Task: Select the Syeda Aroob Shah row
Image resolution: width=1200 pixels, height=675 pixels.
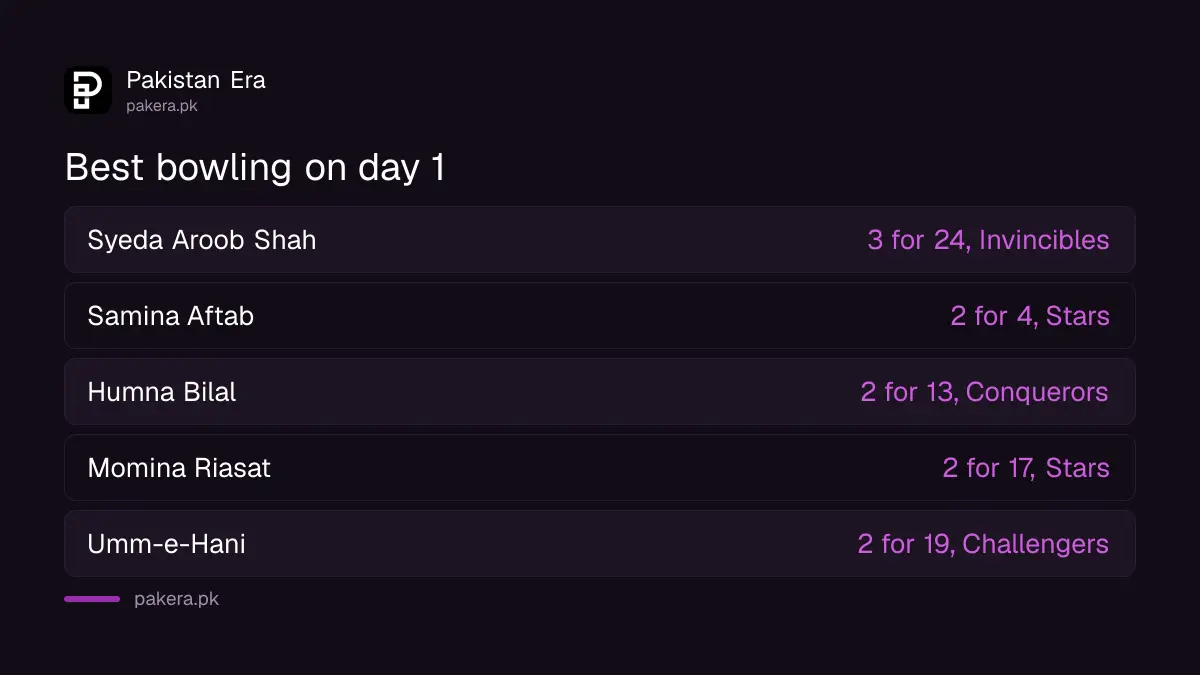Action: click(x=600, y=240)
